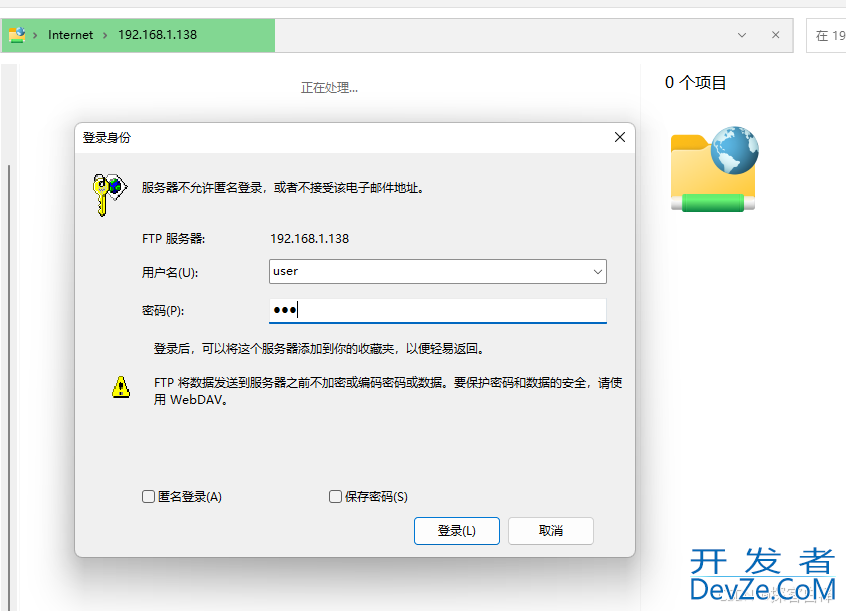Click the 登录身份 dialog title
The height and width of the screenshot is (611, 846).
coord(107,138)
